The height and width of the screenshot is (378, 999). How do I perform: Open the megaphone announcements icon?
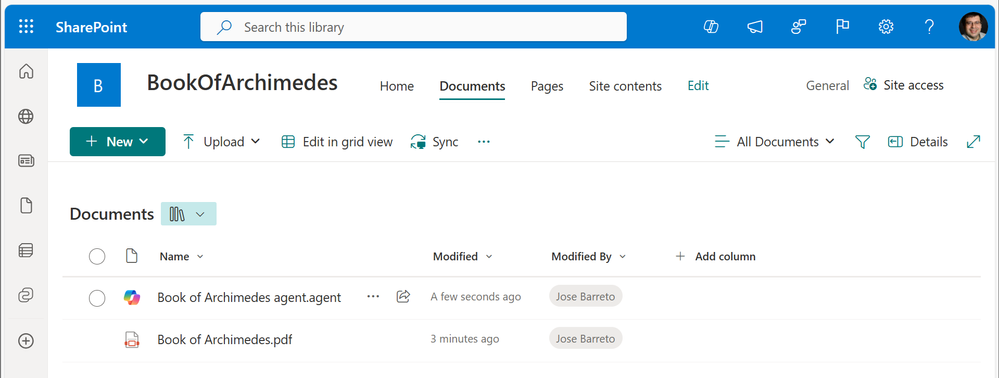(x=755, y=27)
